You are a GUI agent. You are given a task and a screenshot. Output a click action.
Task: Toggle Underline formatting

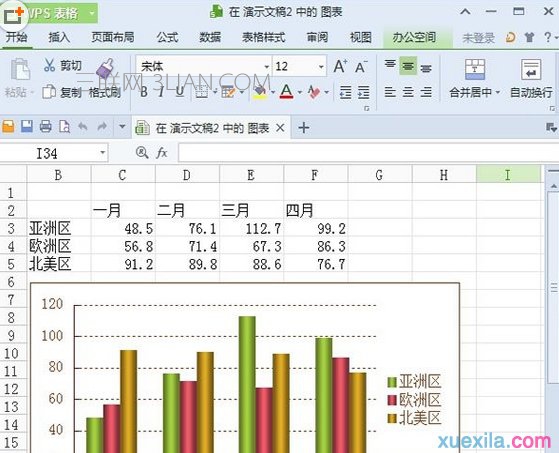180,92
